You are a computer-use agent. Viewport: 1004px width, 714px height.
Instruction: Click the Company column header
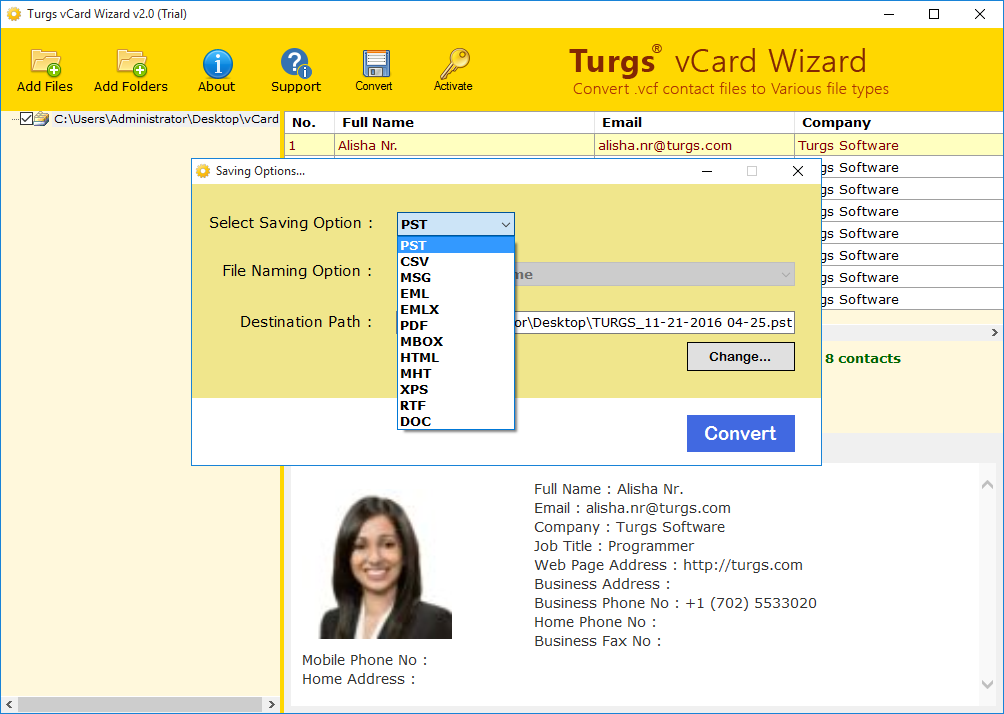pyautogui.click(x=899, y=122)
